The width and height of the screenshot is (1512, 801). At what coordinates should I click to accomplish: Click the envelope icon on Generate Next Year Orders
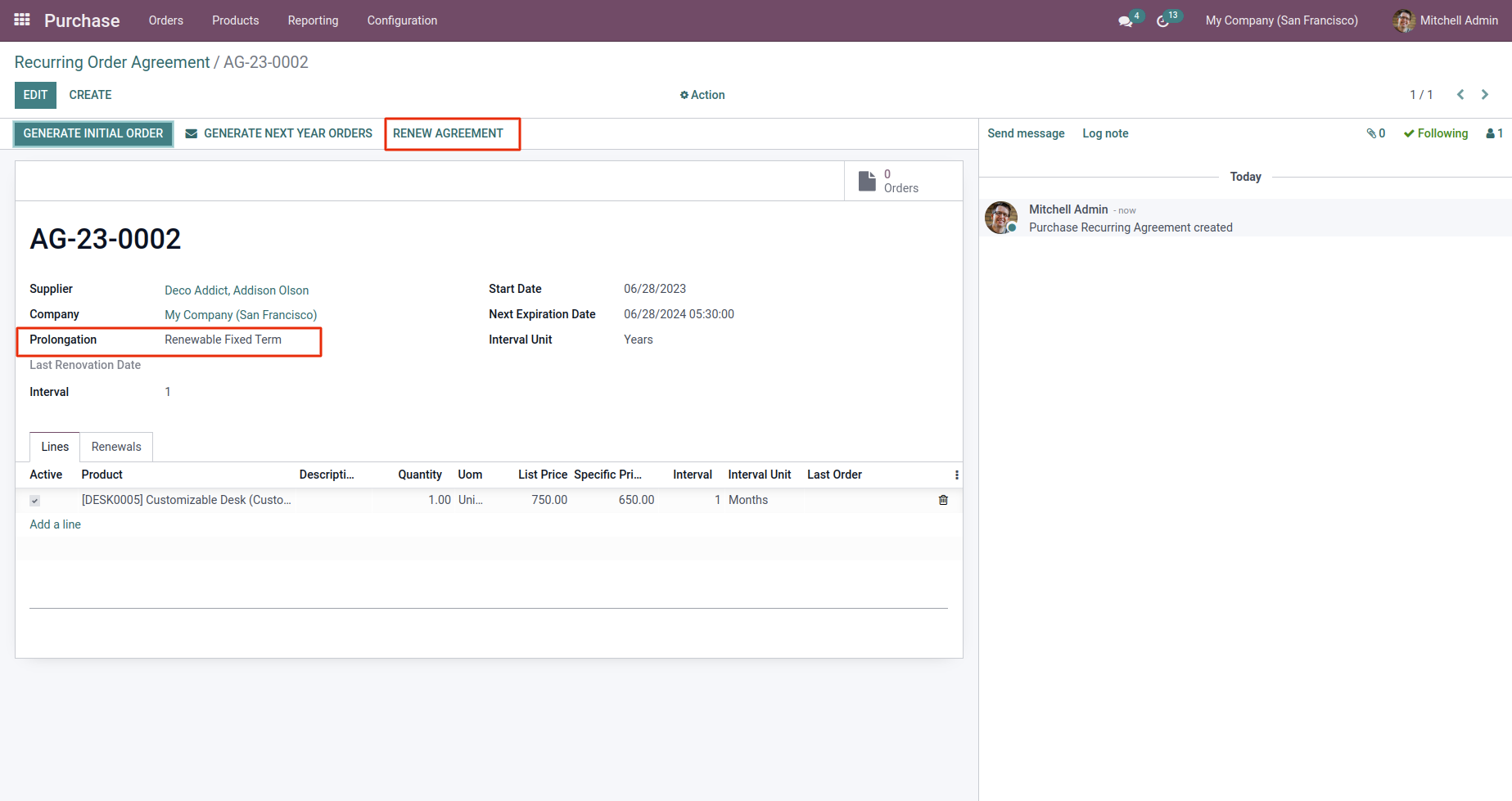click(x=192, y=133)
